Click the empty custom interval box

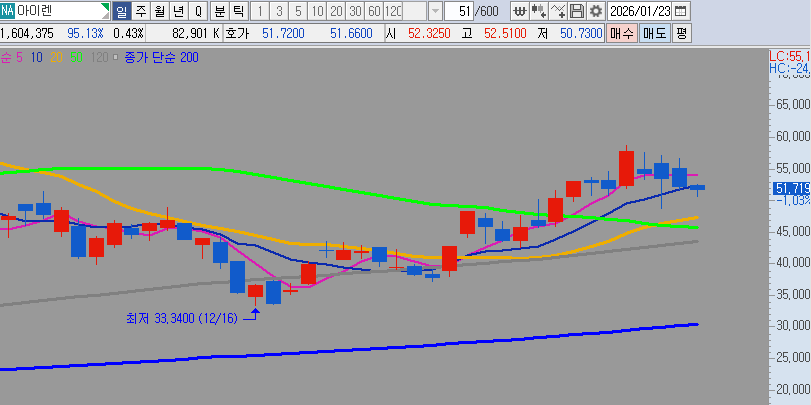pyautogui.click(x=415, y=10)
